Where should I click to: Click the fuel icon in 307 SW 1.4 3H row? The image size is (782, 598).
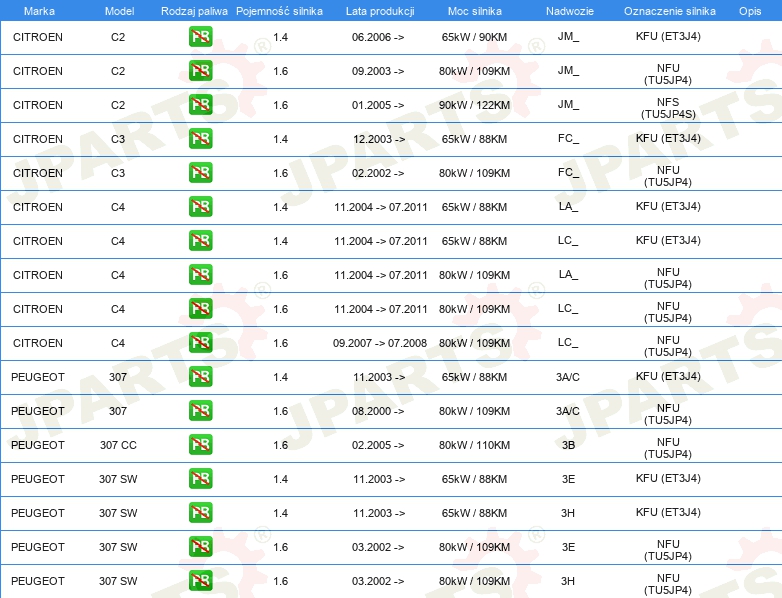(x=200, y=513)
